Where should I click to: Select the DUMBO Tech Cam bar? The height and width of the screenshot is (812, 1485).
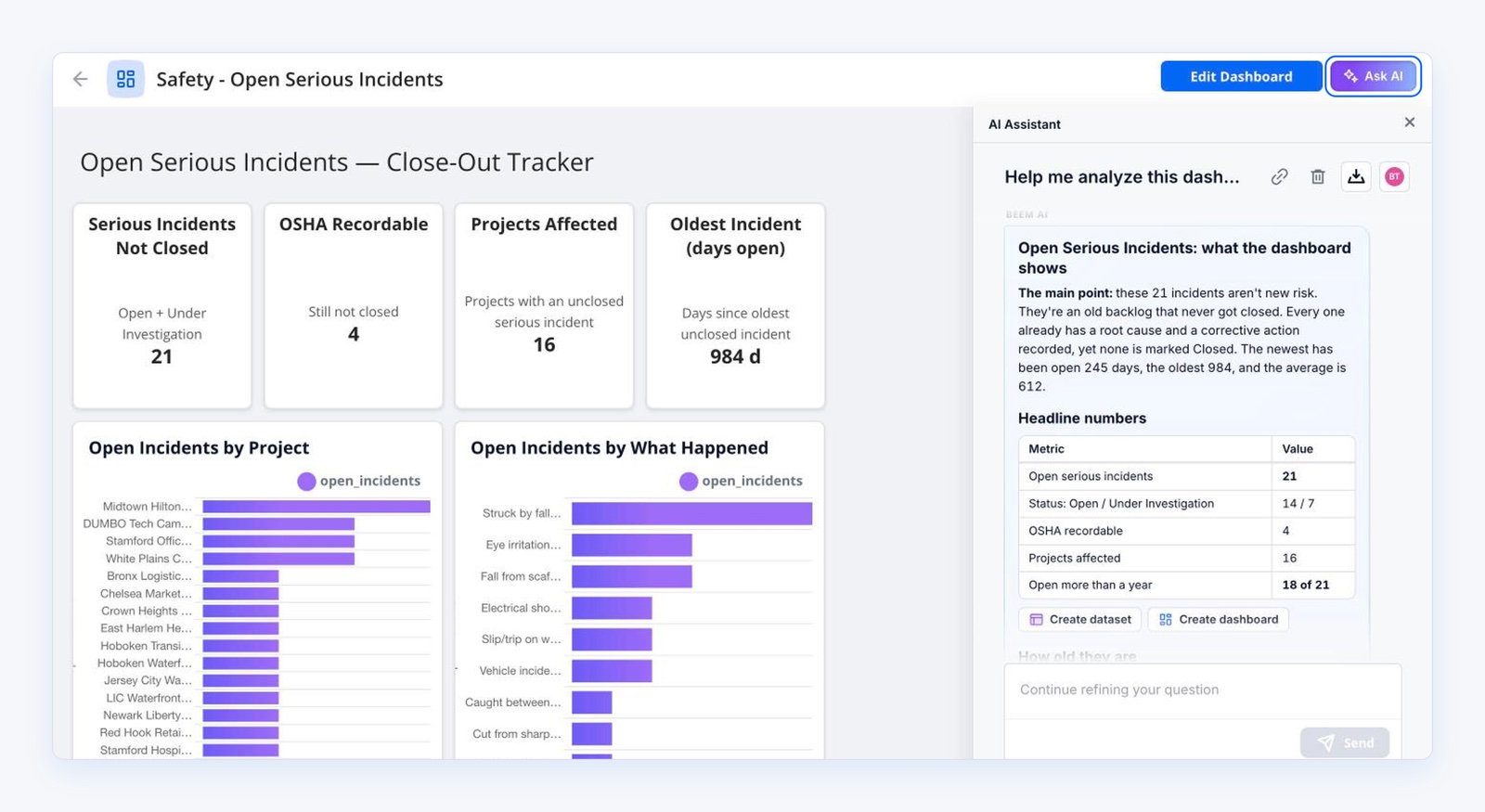point(278,523)
